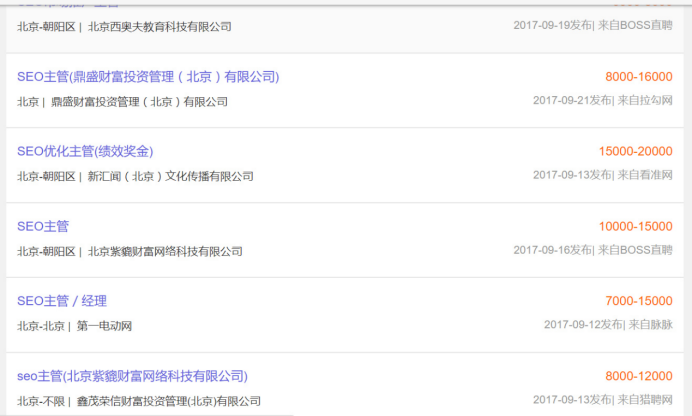Screen dimensions: 692x416
Task: Click 新汇闻（北京）文化传播有限公司 company text
Action: (170, 176)
